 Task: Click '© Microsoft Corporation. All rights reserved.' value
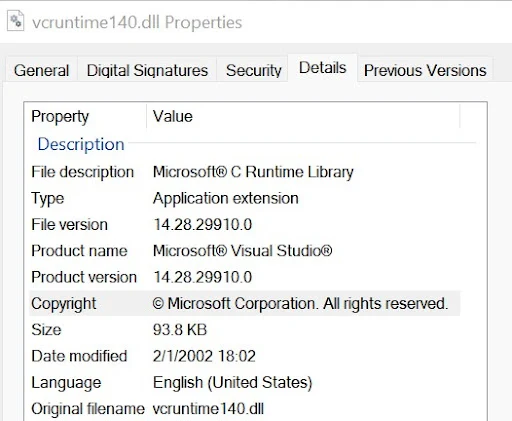[x=301, y=304]
